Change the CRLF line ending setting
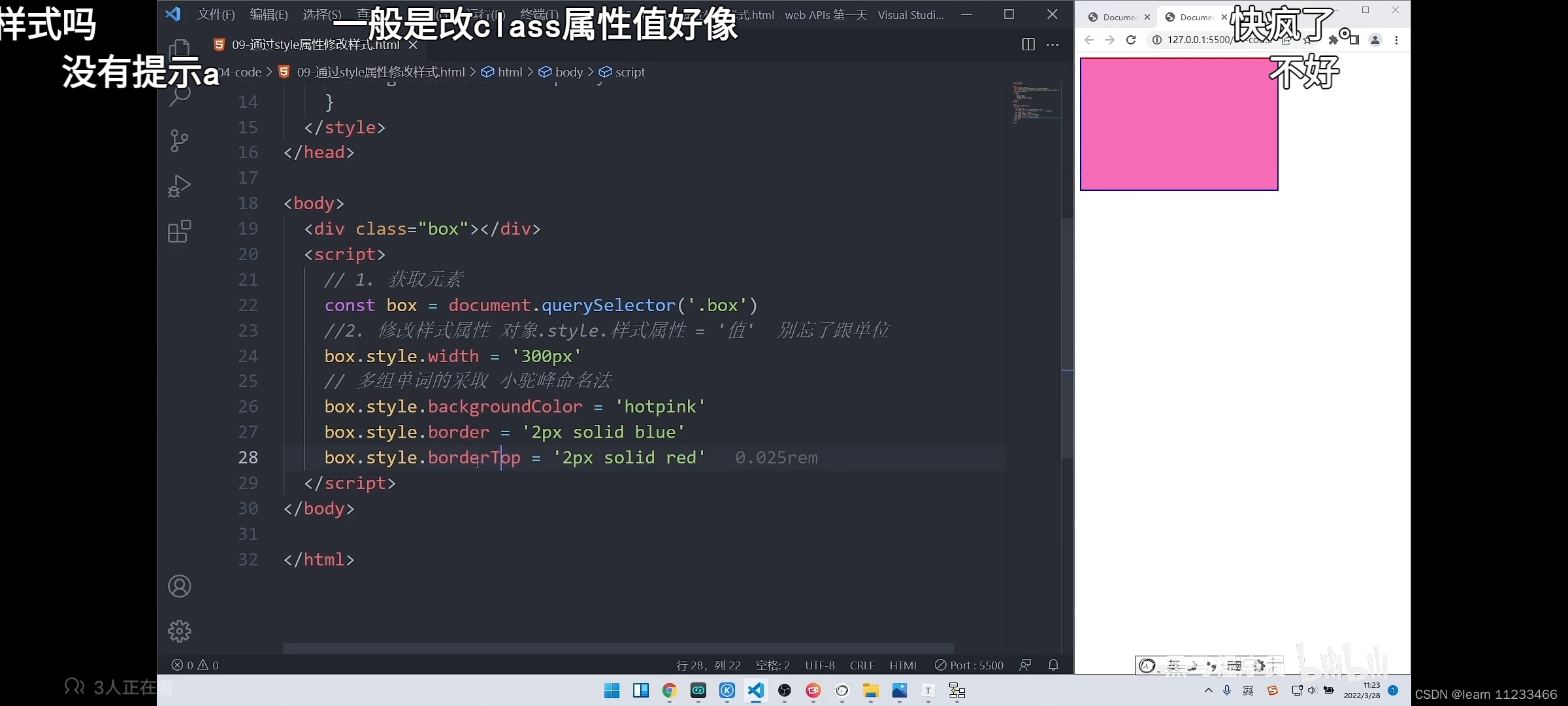 (862, 665)
